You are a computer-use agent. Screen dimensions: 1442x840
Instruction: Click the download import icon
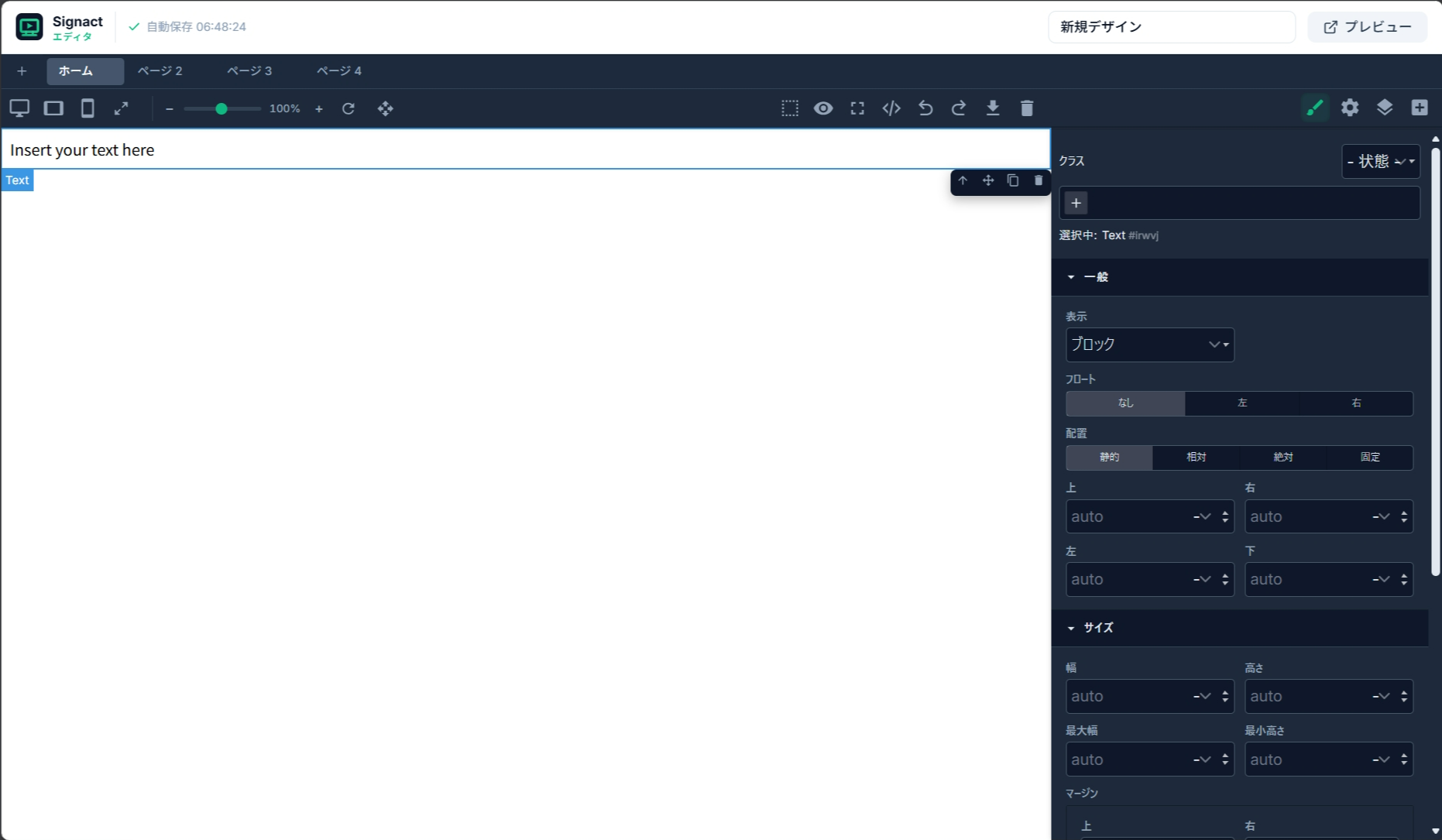(993, 108)
